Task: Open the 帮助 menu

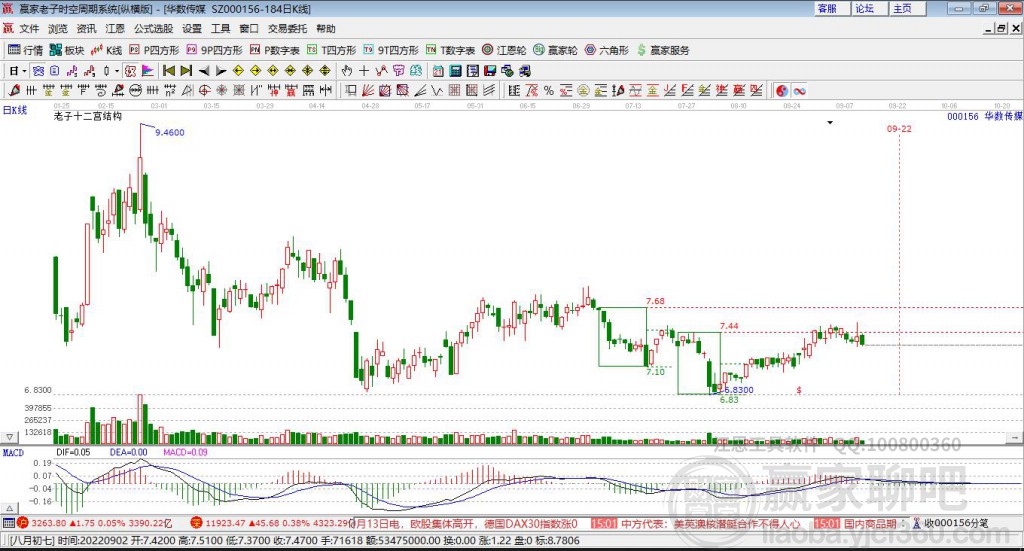Action: (326, 29)
